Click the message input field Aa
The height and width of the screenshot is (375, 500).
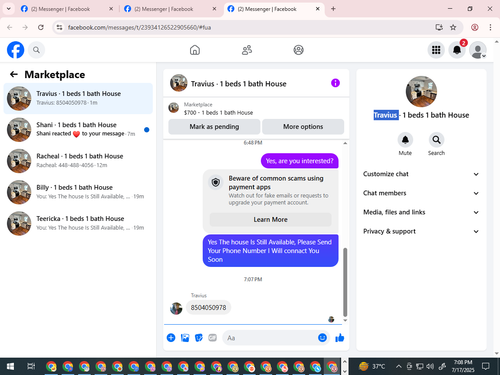point(270,338)
